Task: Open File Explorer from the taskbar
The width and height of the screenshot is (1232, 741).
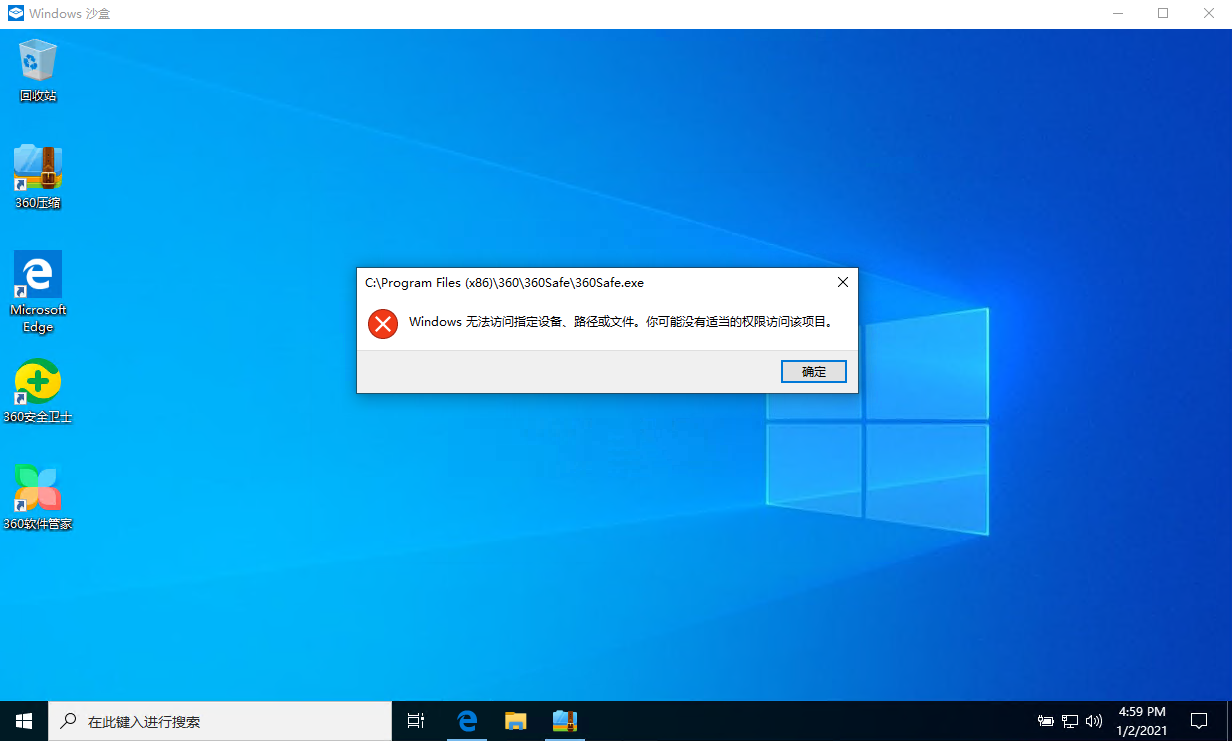Action: click(515, 721)
